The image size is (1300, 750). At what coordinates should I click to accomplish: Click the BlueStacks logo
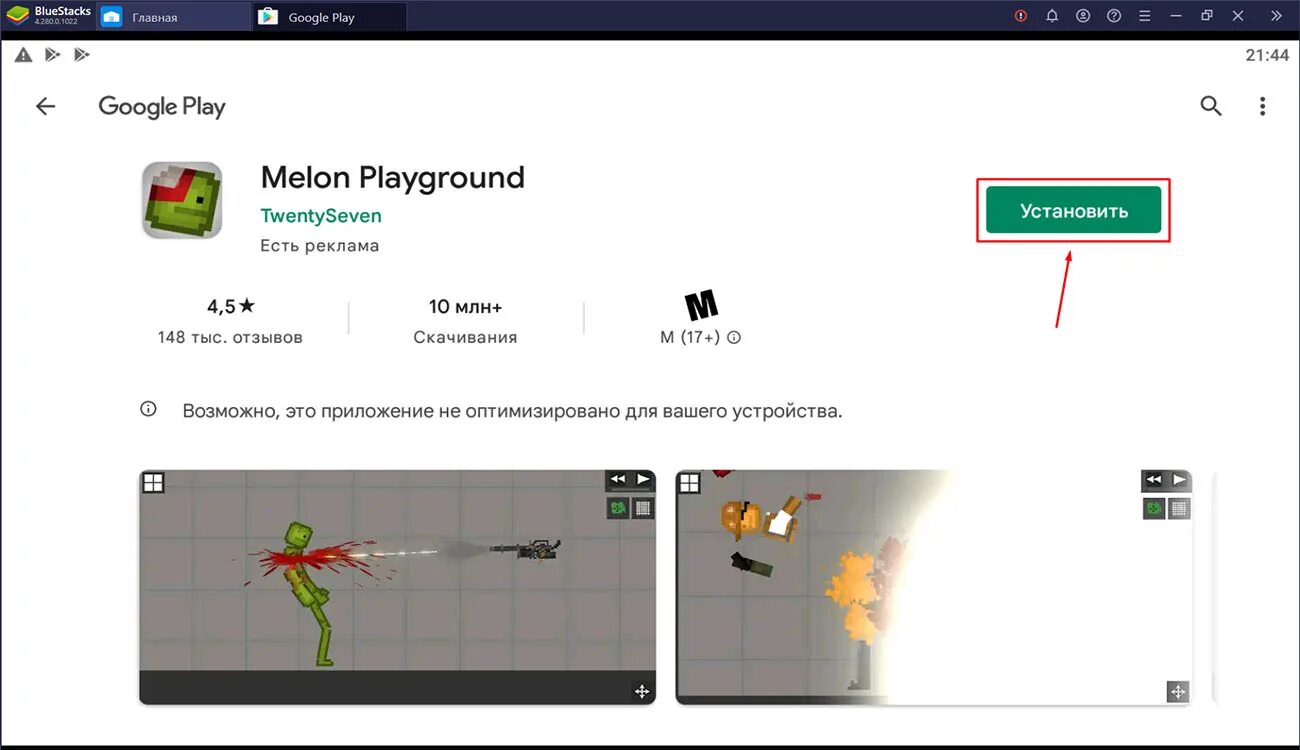(17, 15)
